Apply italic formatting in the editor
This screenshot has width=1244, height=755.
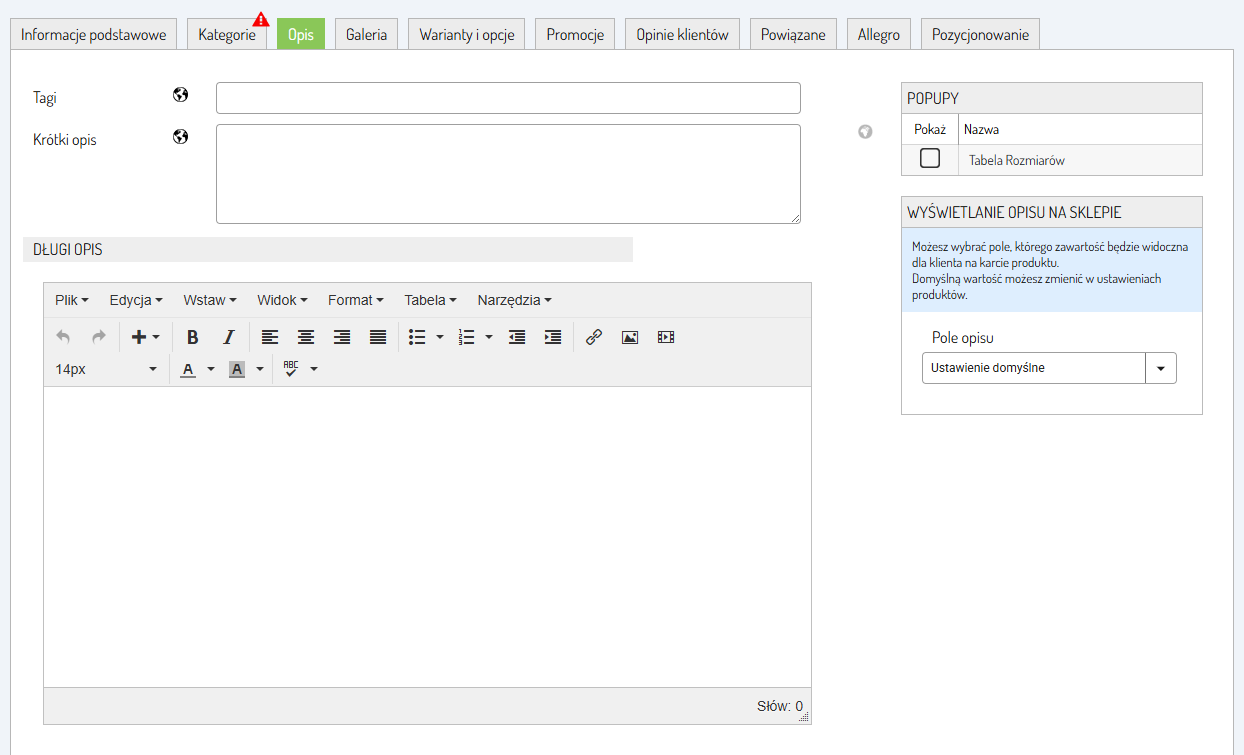pyautogui.click(x=228, y=338)
